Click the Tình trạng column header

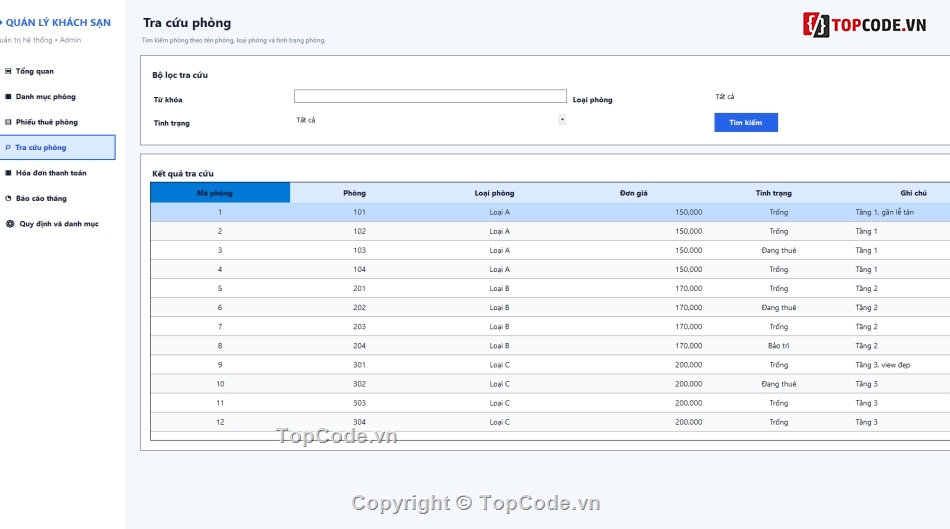(x=774, y=193)
